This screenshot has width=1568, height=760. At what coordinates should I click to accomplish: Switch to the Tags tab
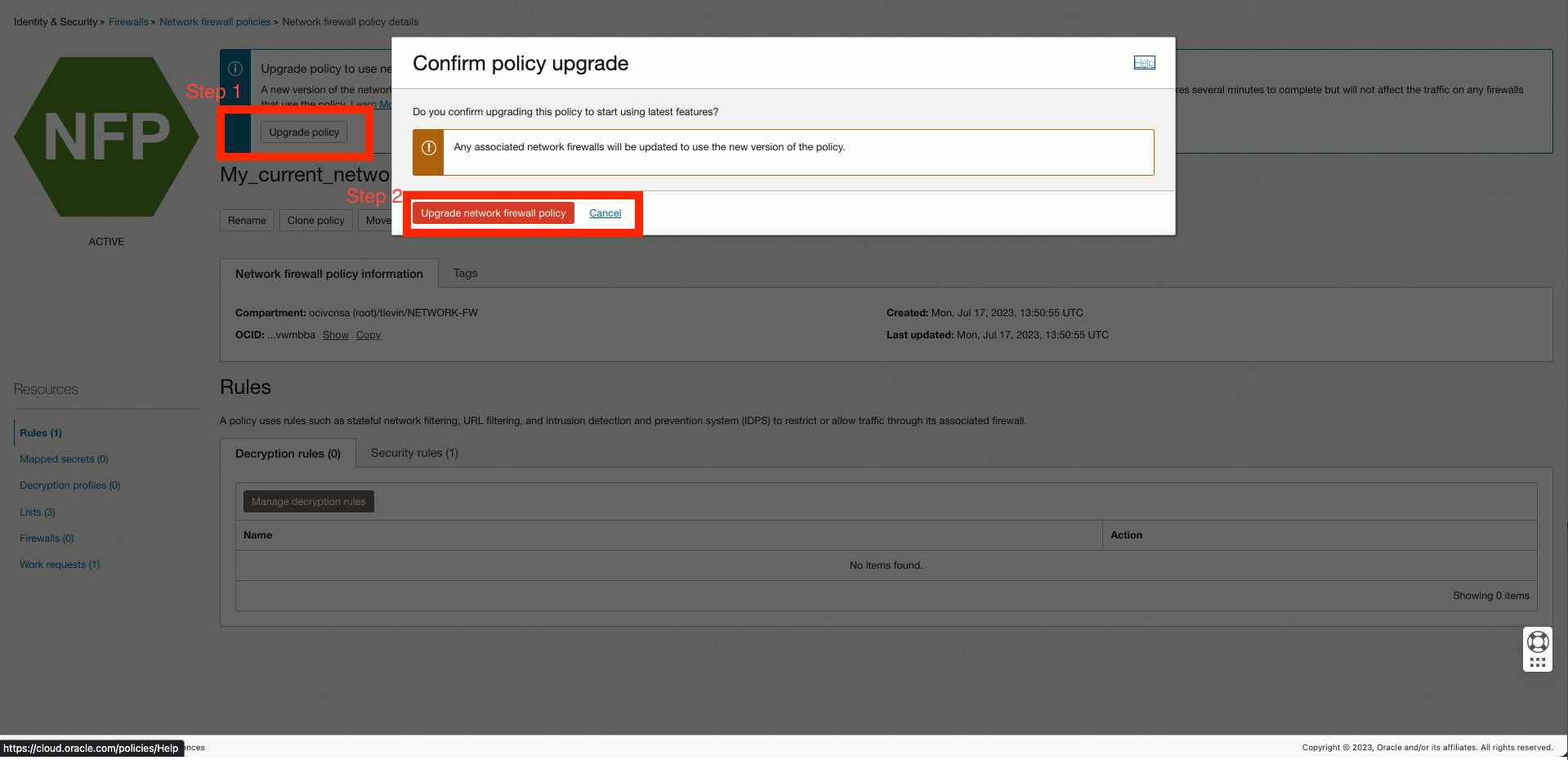(465, 273)
